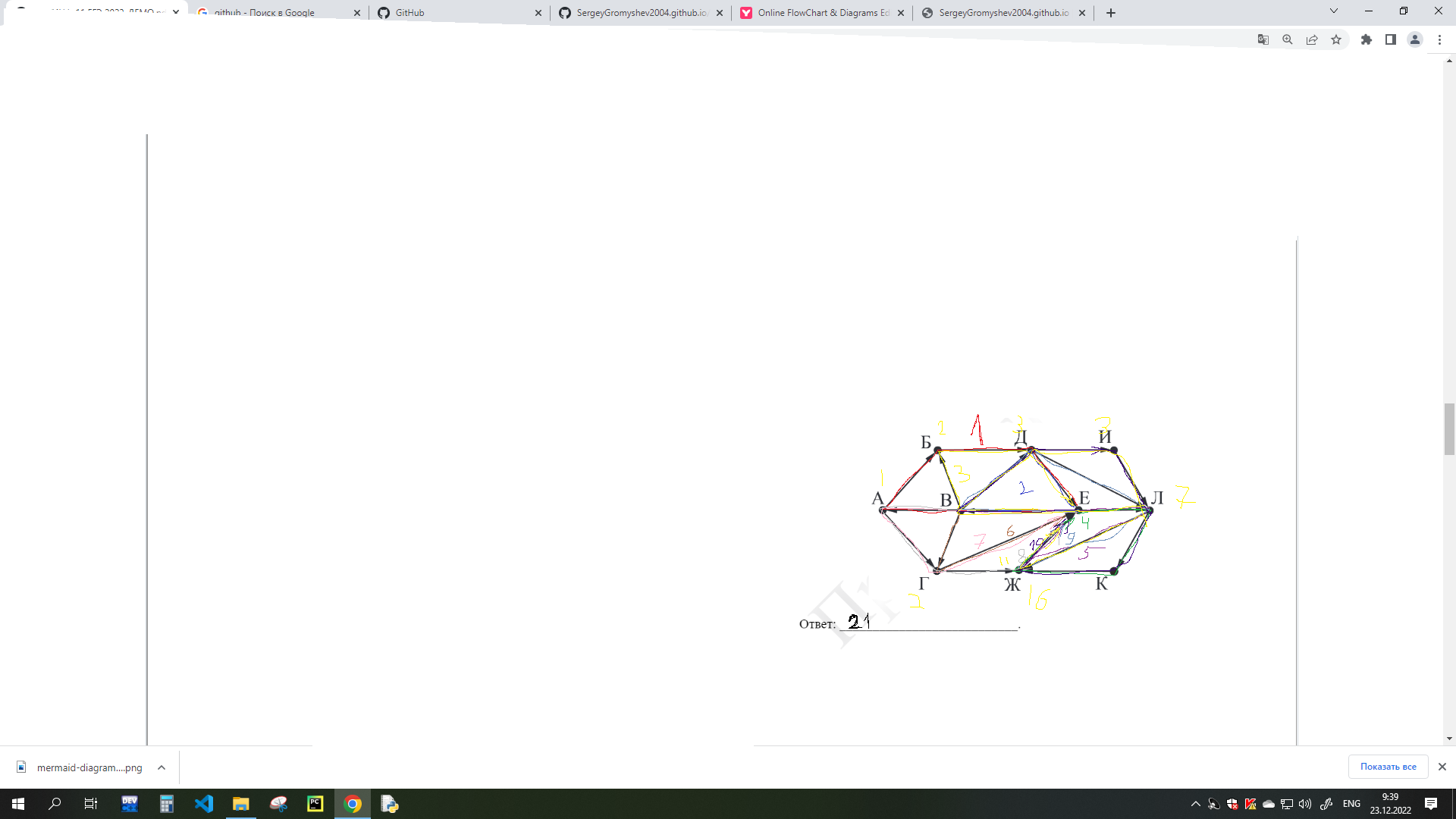Open the volume speaker tray control
The width and height of the screenshot is (1456, 819).
[1305, 804]
